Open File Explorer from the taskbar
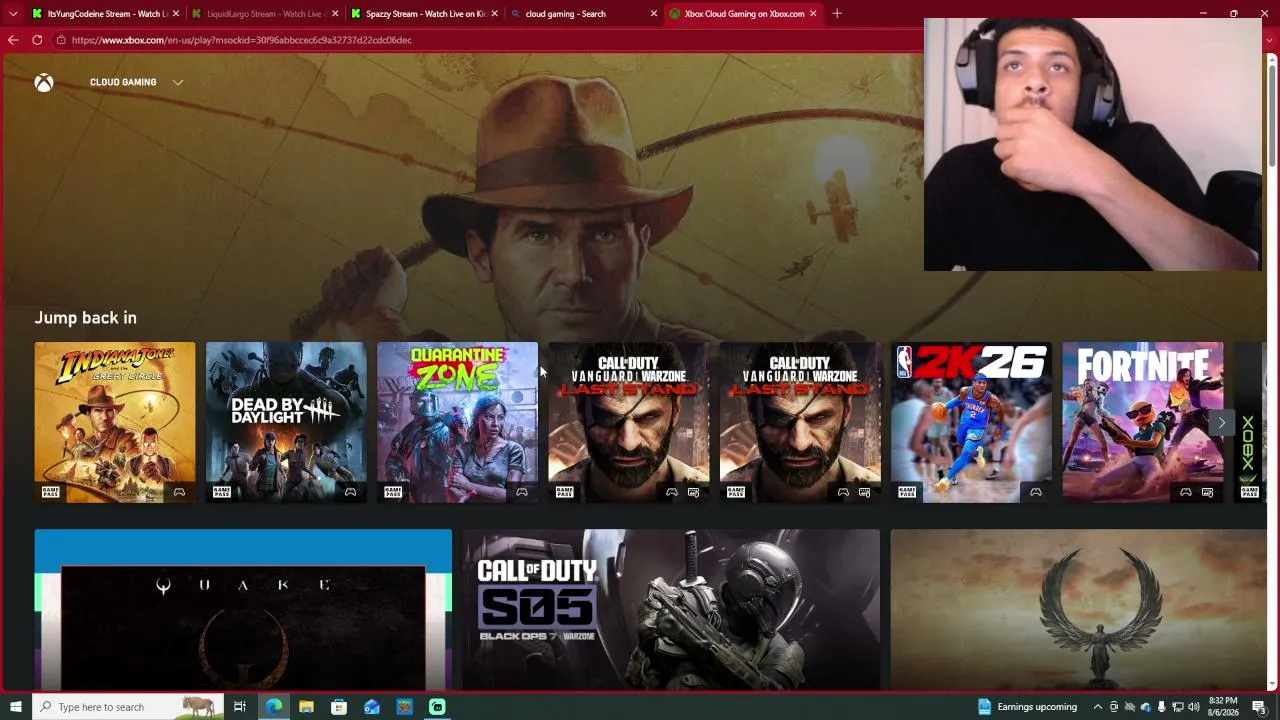Image resolution: width=1280 pixels, height=720 pixels. tap(306, 707)
